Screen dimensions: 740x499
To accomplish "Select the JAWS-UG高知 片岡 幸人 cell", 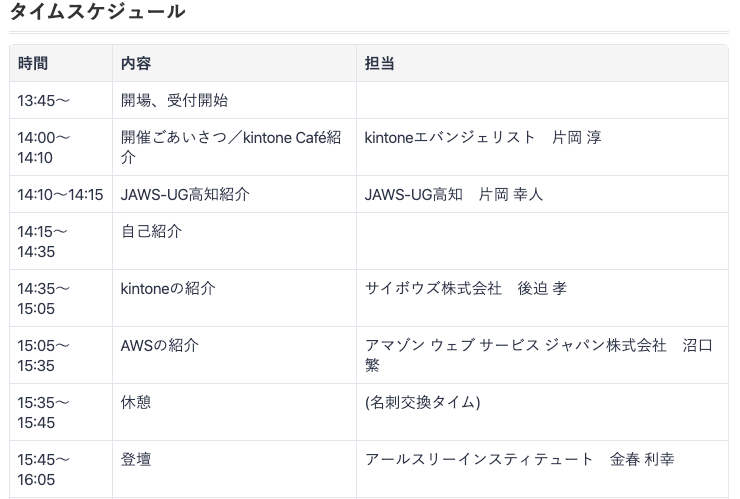I will pyautogui.click(x=454, y=194).
